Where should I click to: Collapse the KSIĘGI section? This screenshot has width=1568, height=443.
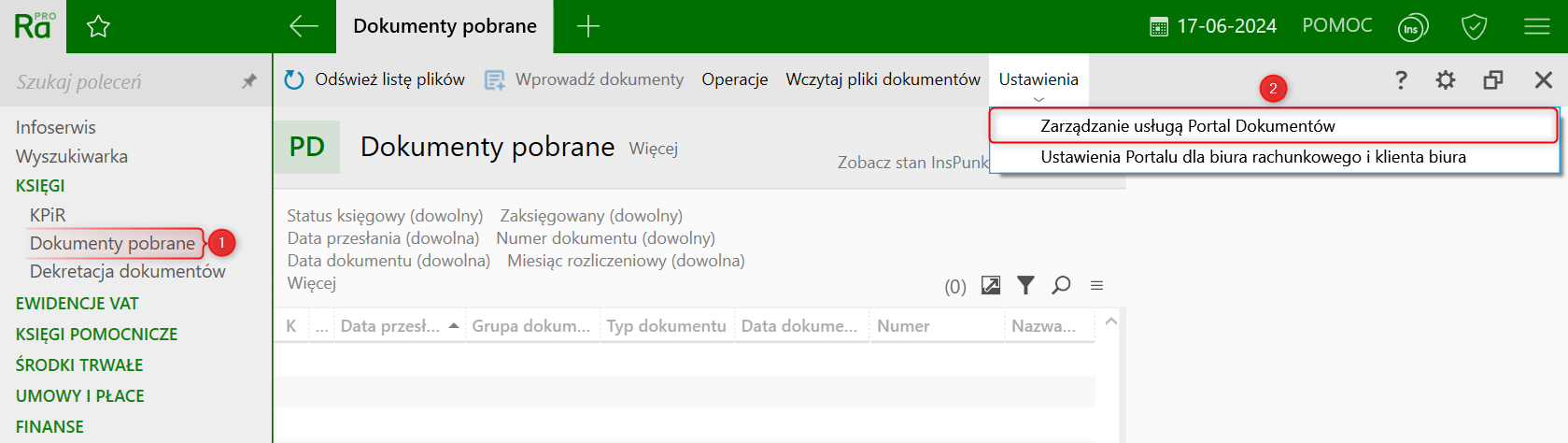40,185
